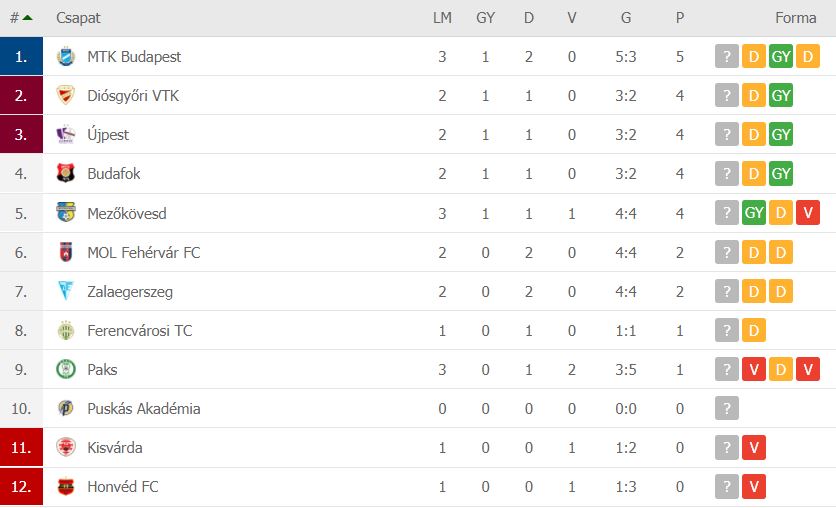Click the Csapat column header

point(78,18)
